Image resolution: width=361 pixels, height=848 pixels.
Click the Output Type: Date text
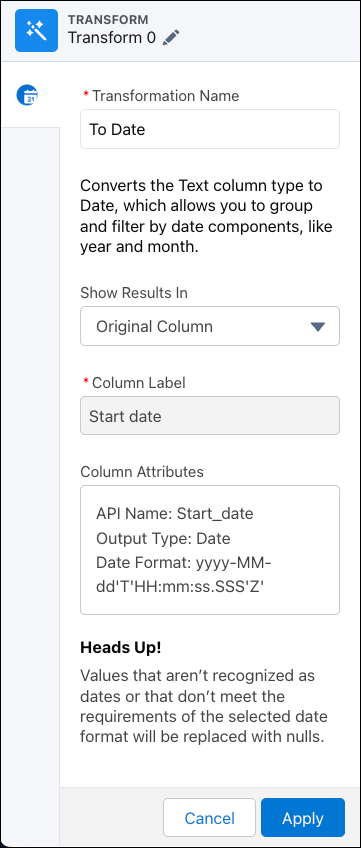point(163,539)
